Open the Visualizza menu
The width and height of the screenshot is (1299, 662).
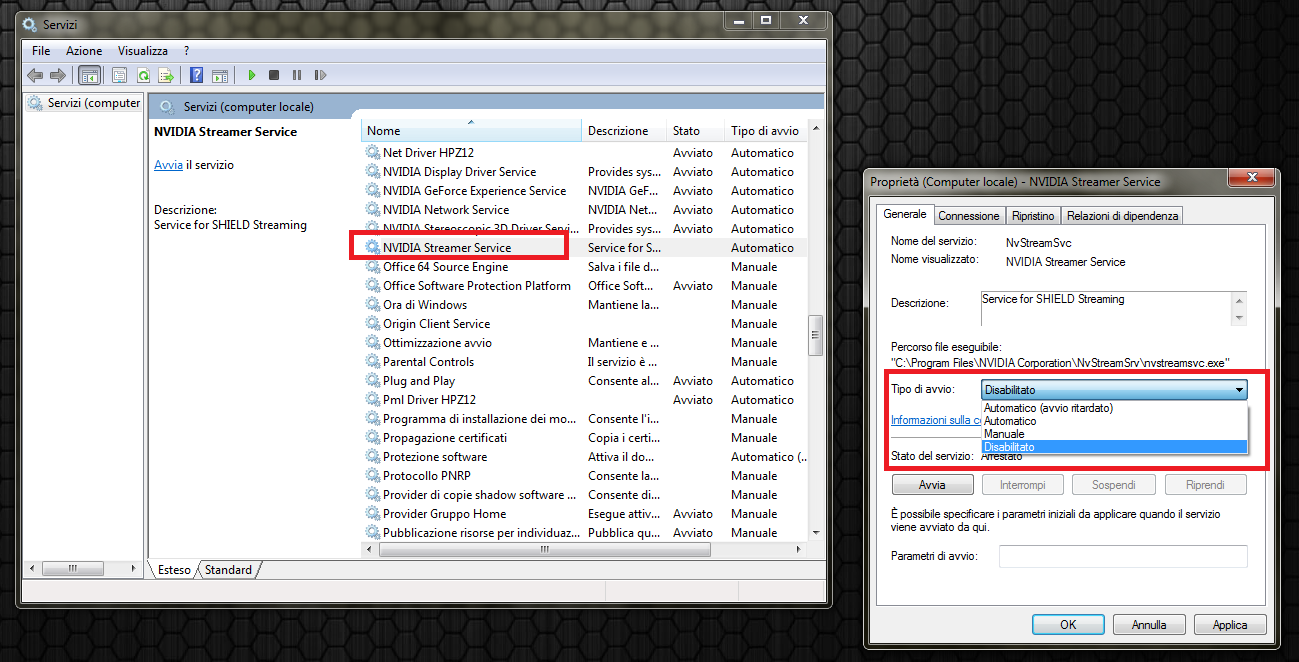(143, 50)
